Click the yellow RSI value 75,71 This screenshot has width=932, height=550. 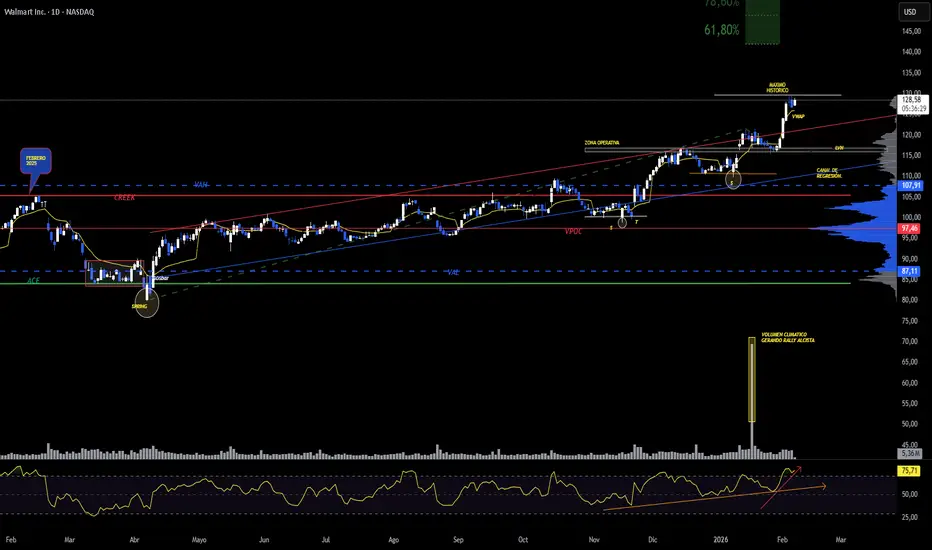tap(909, 471)
